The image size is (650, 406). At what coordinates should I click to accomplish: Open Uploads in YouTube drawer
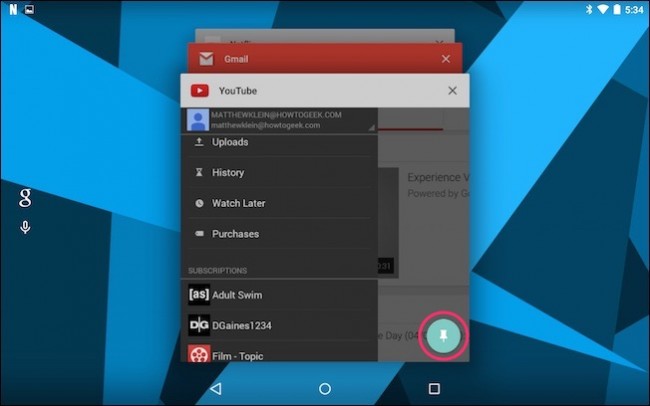[x=279, y=142]
